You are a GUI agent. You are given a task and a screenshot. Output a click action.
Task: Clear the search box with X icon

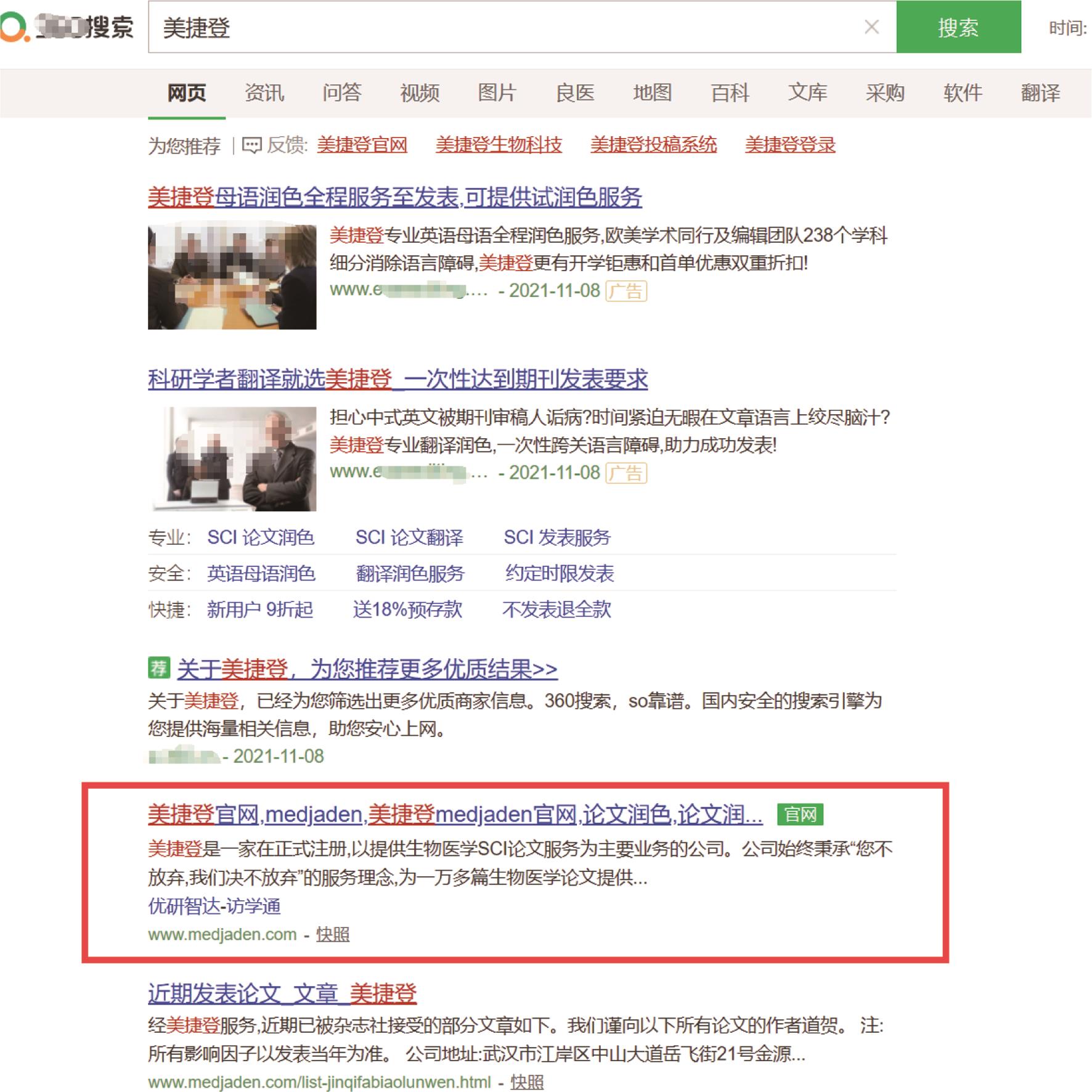(871, 27)
